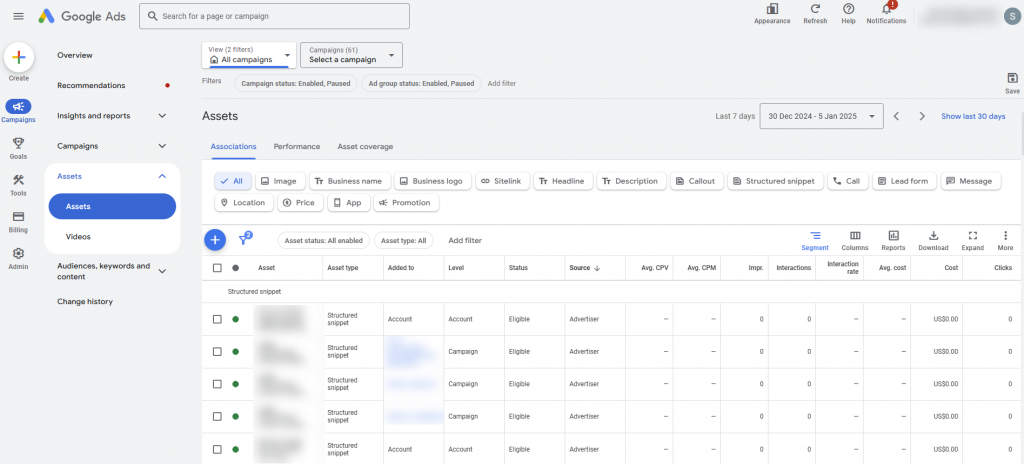1024x464 pixels.
Task: Switch to the Performance tab
Action: tap(297, 147)
